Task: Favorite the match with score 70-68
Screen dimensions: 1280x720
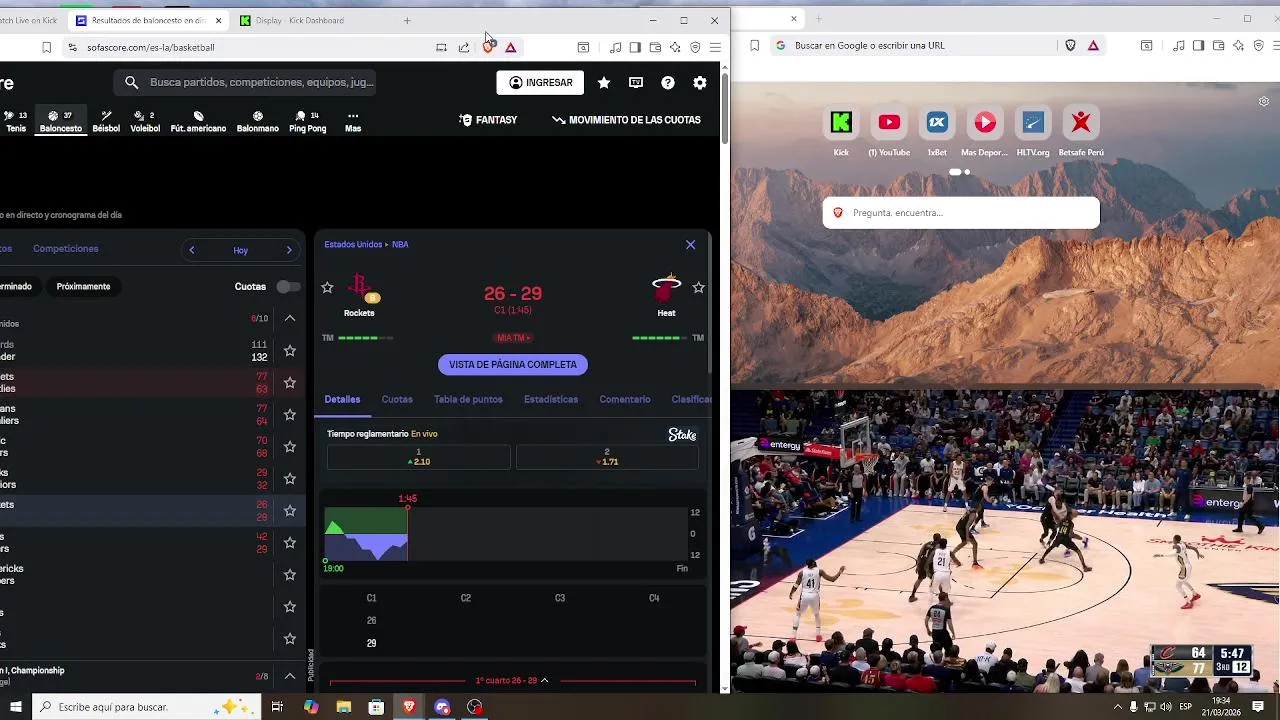Action: pyautogui.click(x=290, y=447)
